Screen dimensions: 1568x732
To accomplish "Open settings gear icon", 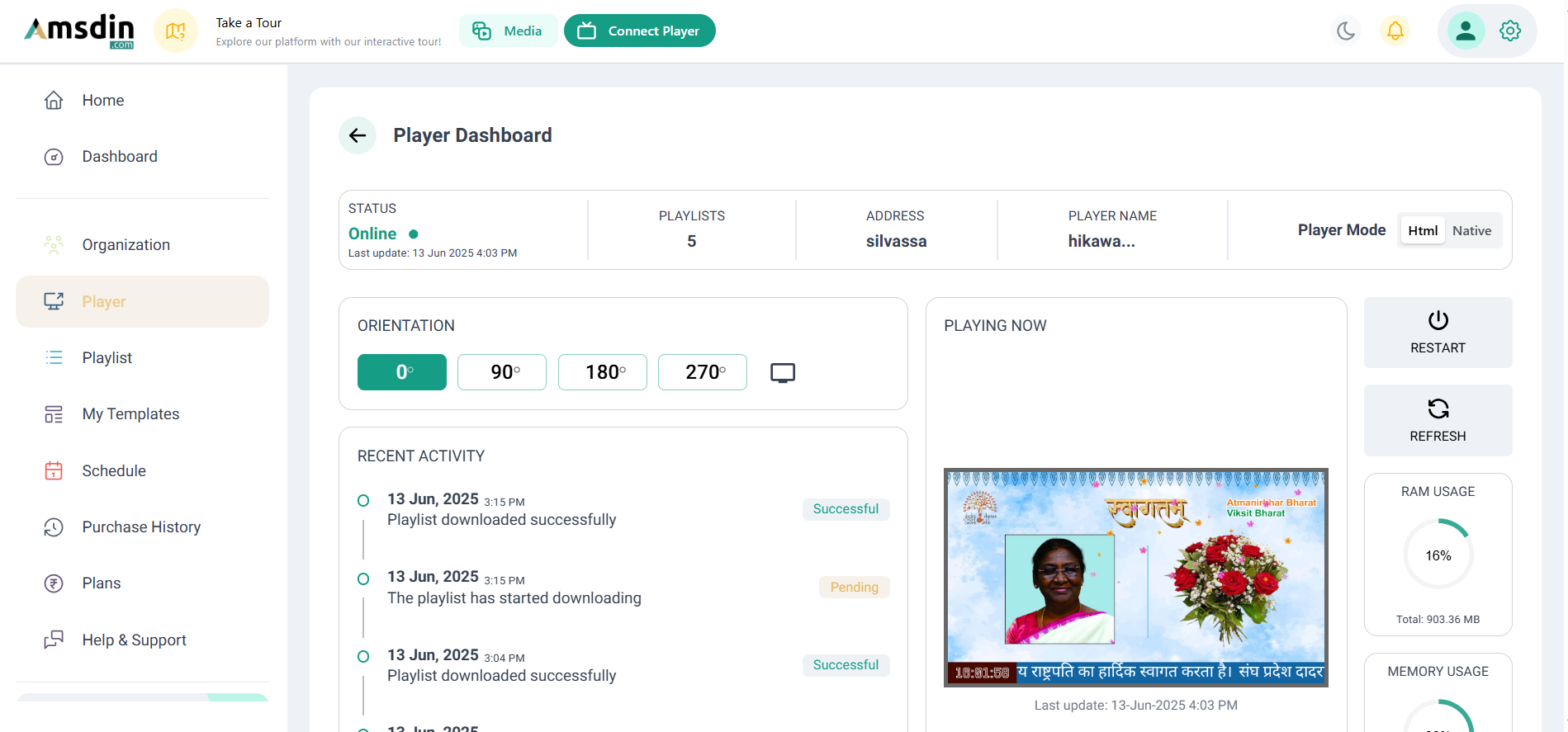I will pyautogui.click(x=1510, y=31).
